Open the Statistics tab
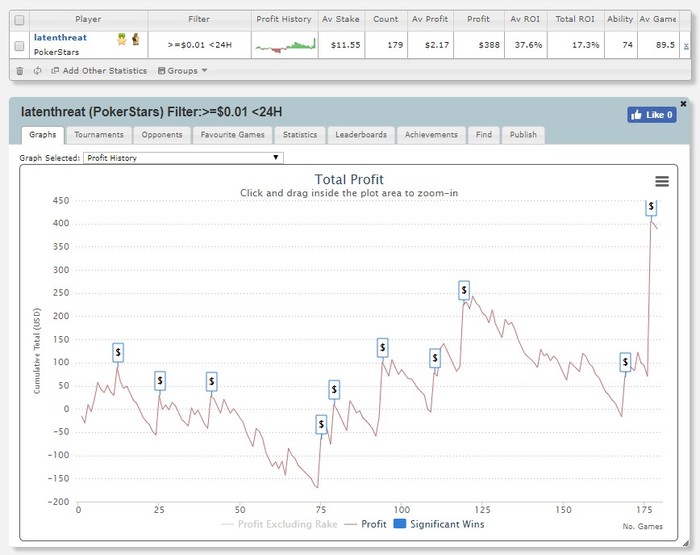 [x=300, y=135]
